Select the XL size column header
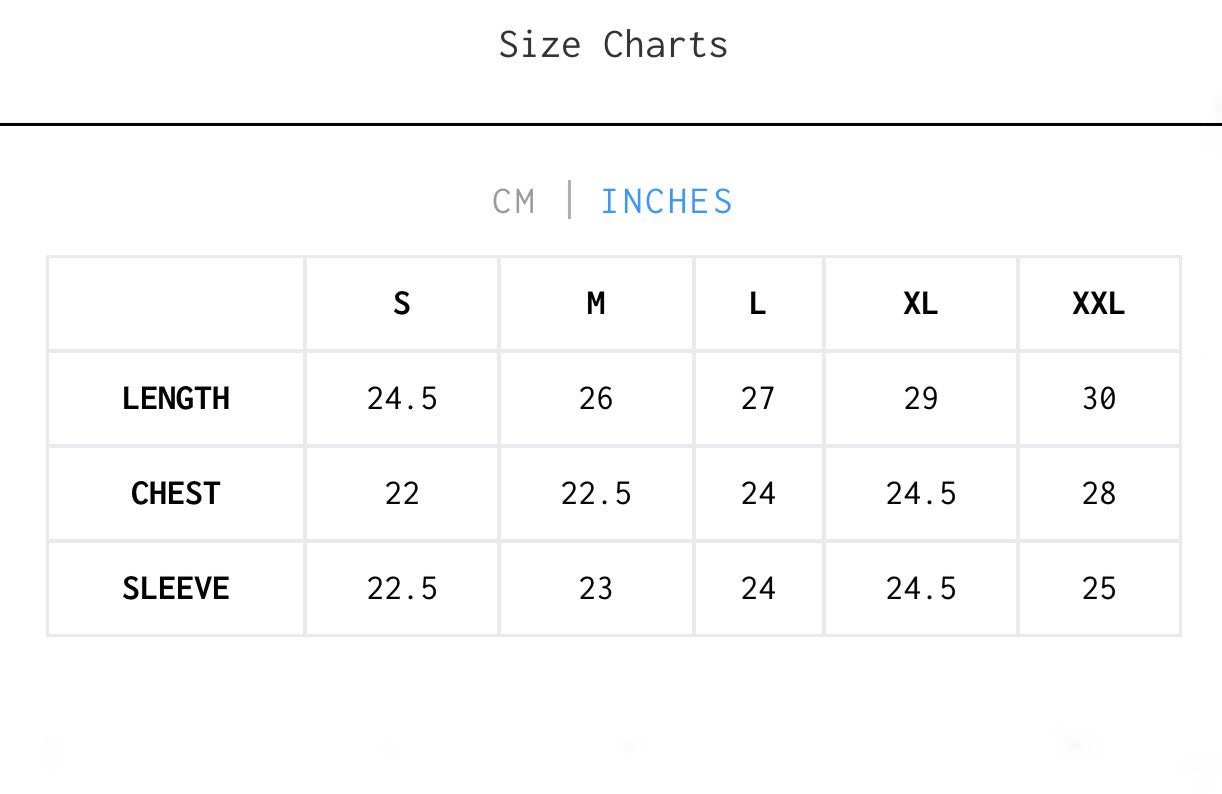The width and height of the screenshot is (1222, 794). click(921, 303)
